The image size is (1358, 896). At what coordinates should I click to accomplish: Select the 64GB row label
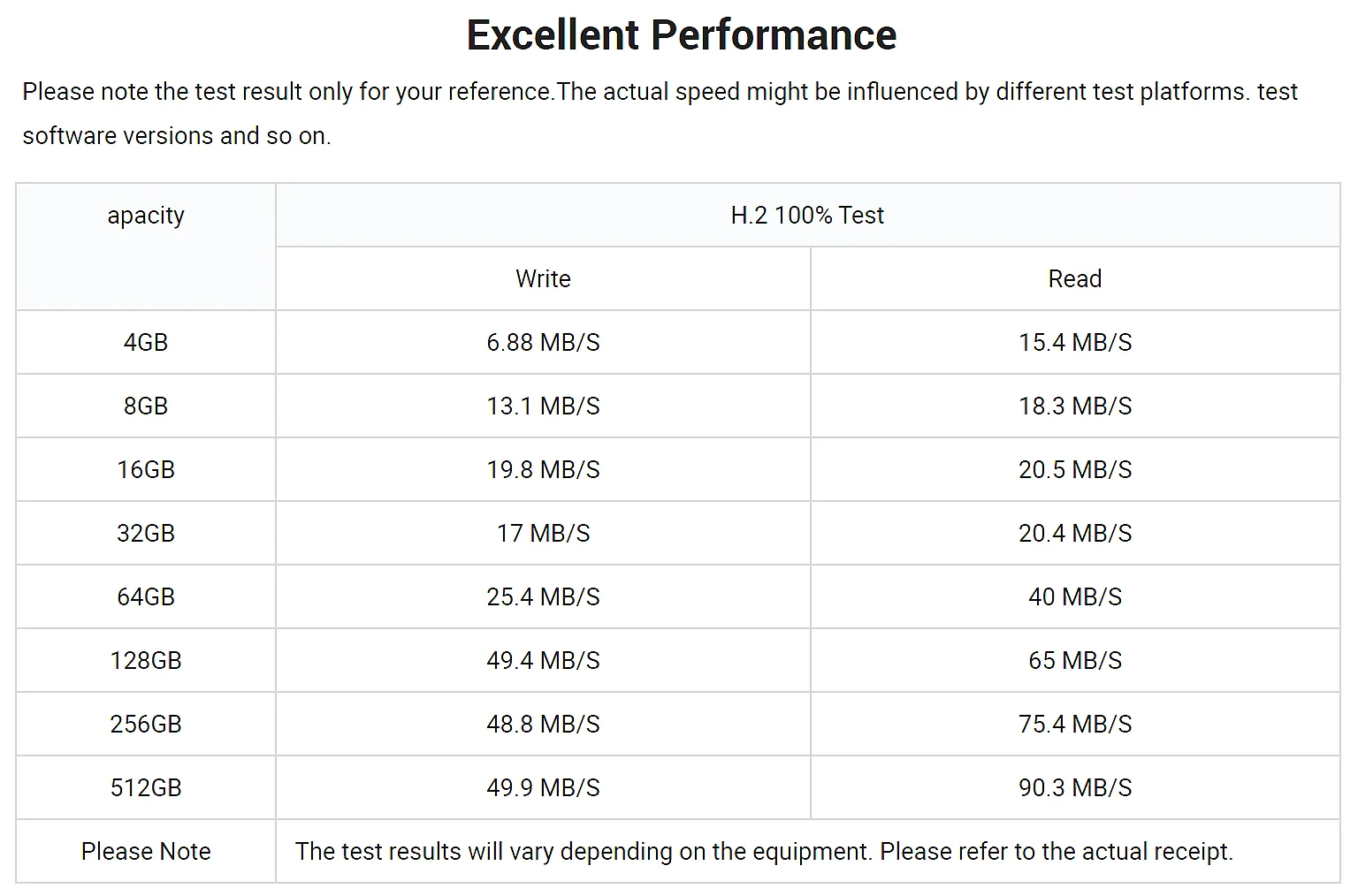pyautogui.click(x=146, y=597)
